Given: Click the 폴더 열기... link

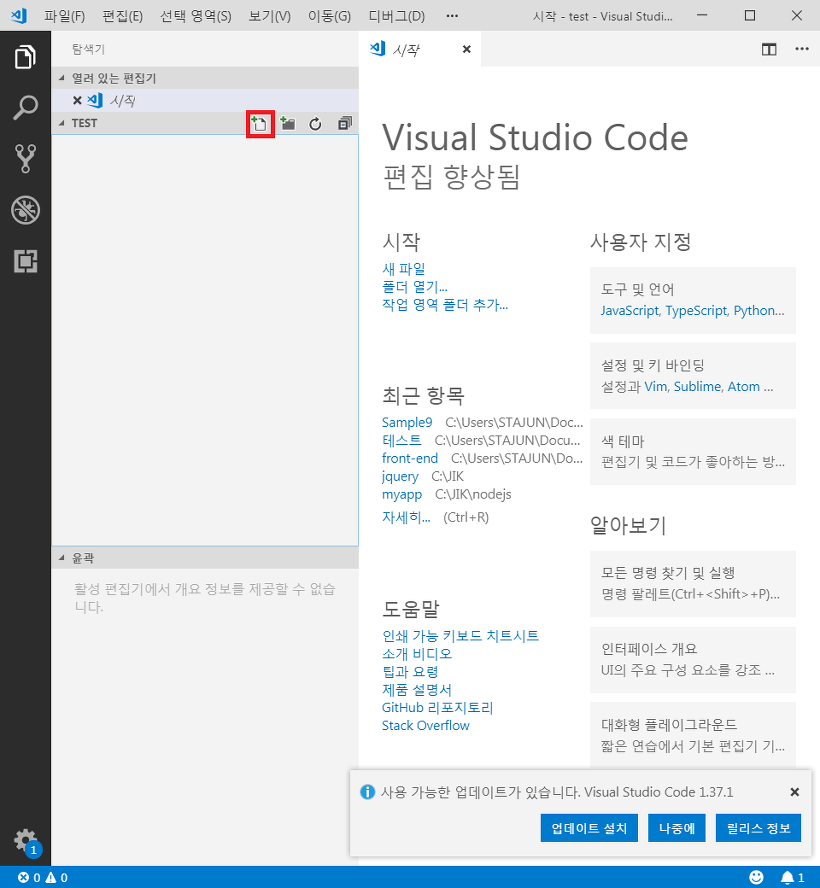Looking at the screenshot, I should 415,287.
